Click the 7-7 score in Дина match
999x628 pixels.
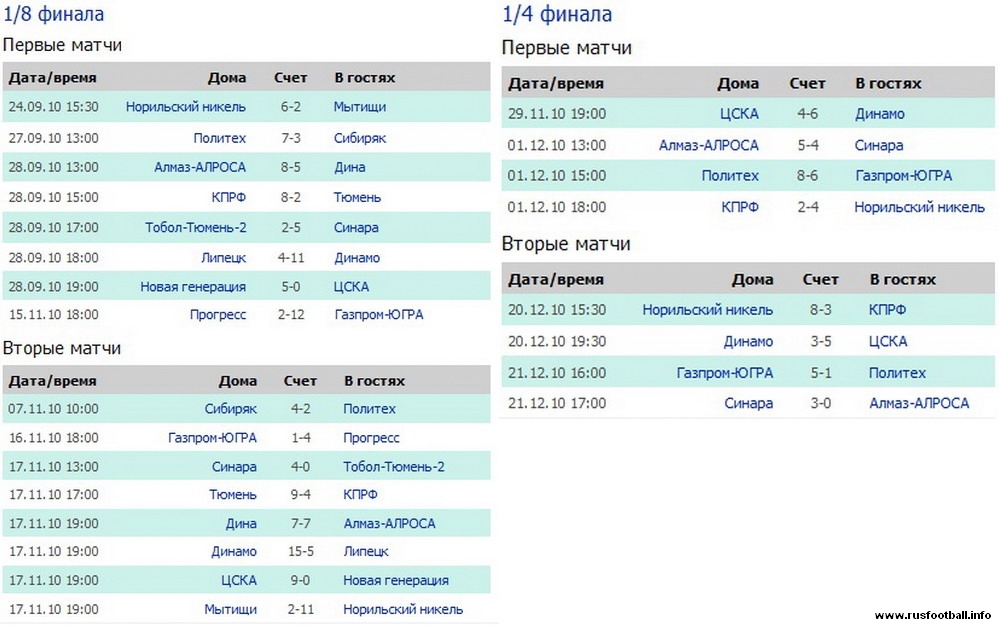(300, 523)
